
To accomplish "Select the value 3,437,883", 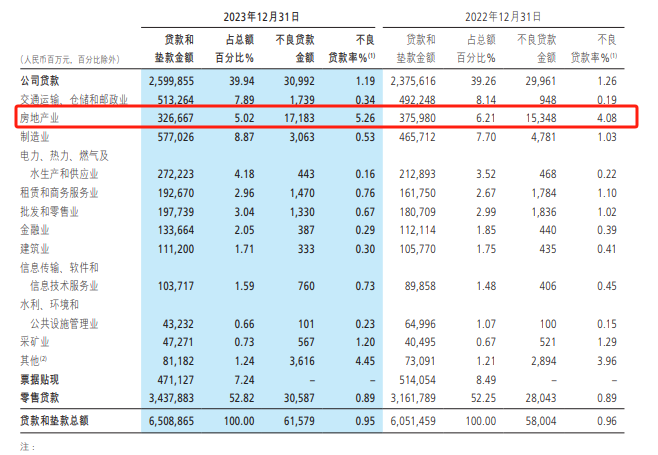I will point(171,398).
